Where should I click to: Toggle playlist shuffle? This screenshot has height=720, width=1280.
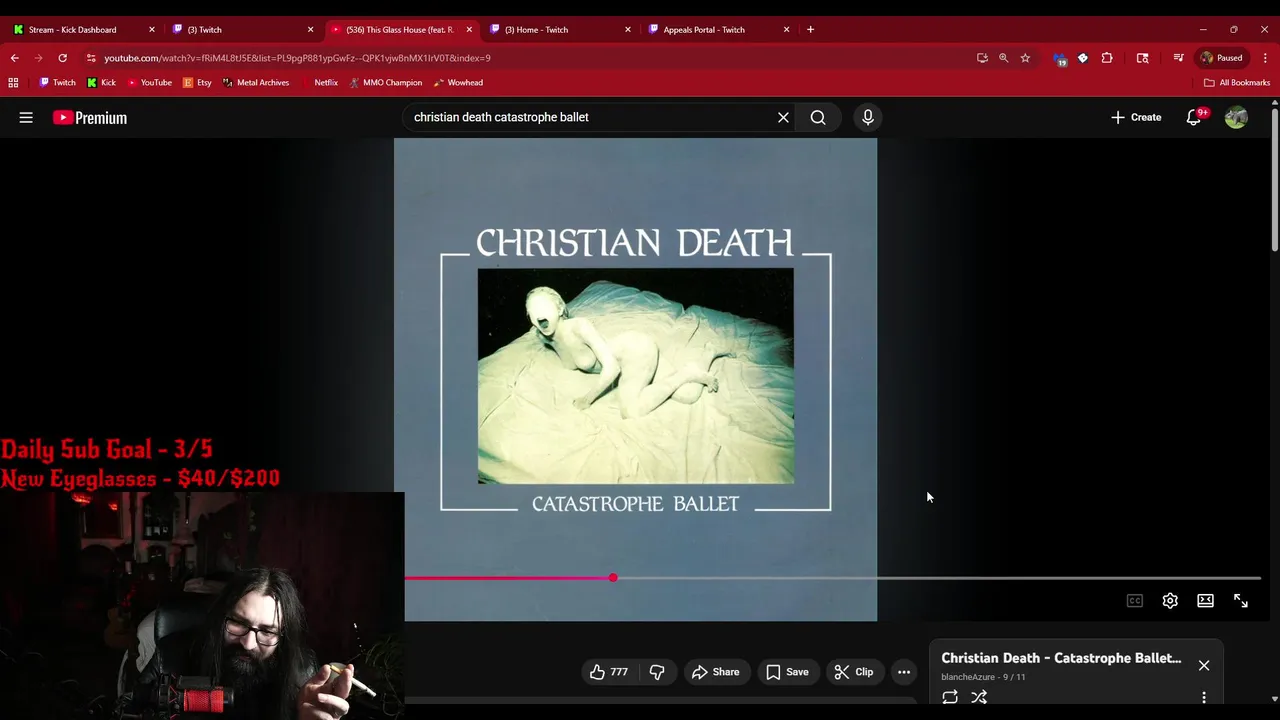979,697
